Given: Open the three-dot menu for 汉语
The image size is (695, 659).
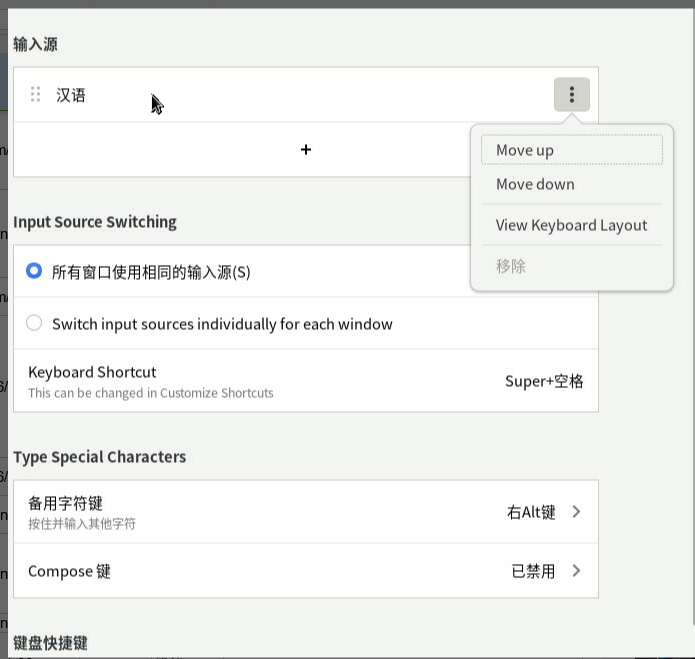Looking at the screenshot, I should click(x=571, y=95).
